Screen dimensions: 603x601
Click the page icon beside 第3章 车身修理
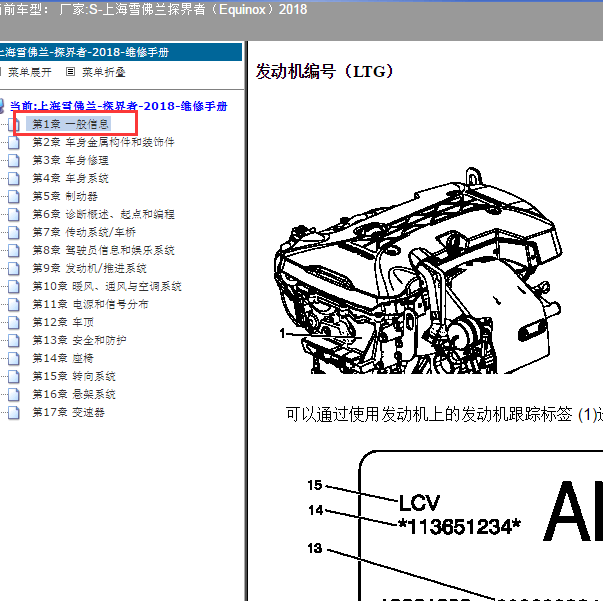pos(14,160)
